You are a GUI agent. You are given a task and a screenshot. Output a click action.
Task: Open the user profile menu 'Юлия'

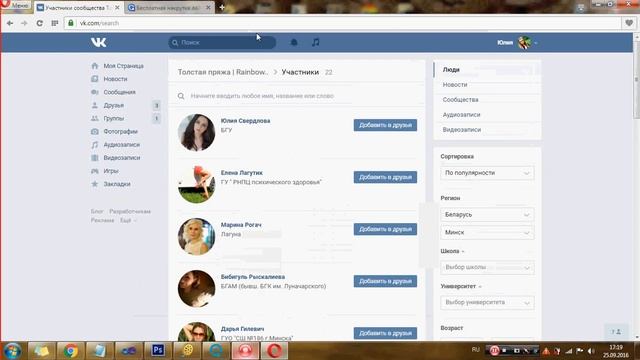[517, 42]
